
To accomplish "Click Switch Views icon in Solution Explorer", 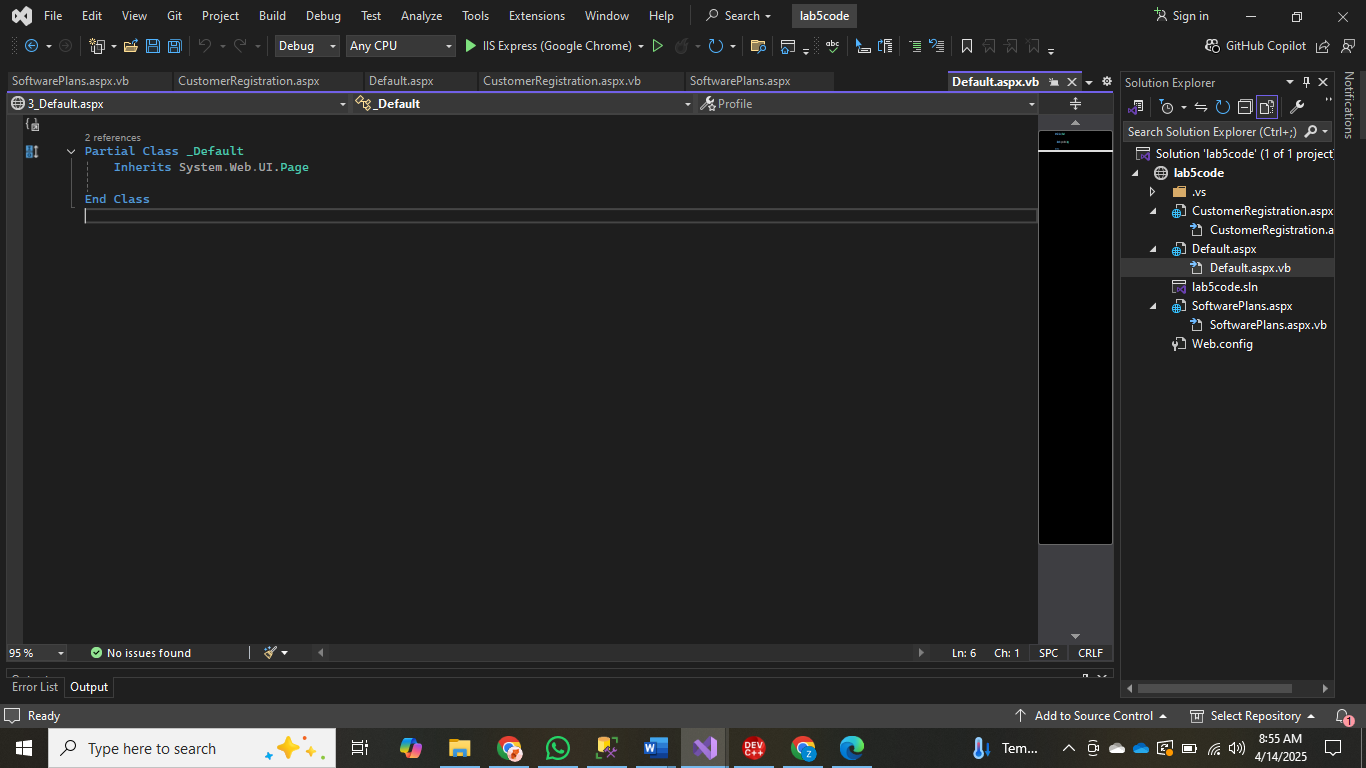I will tap(1136, 107).
